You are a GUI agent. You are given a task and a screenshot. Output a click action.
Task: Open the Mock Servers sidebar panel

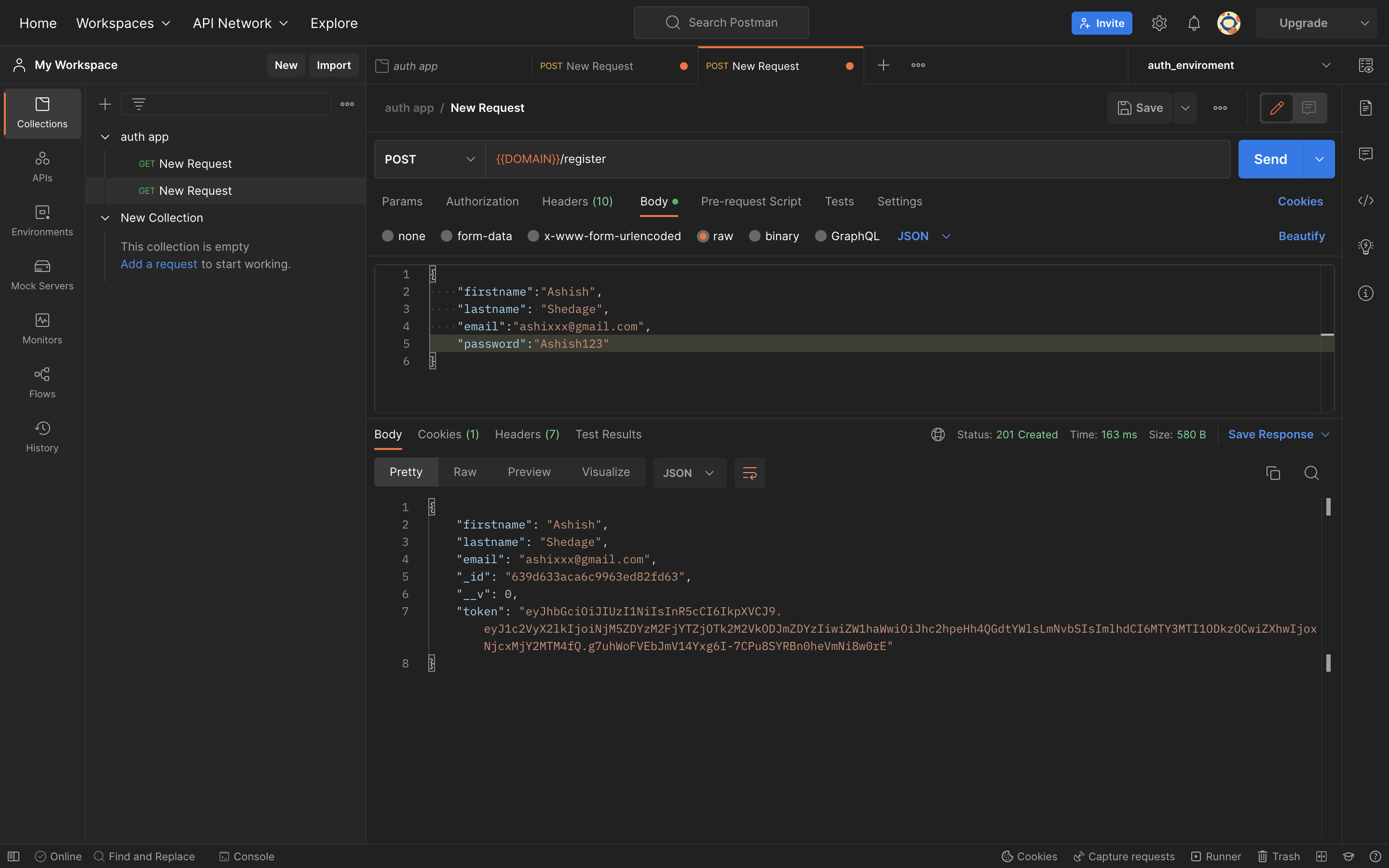pos(41,274)
